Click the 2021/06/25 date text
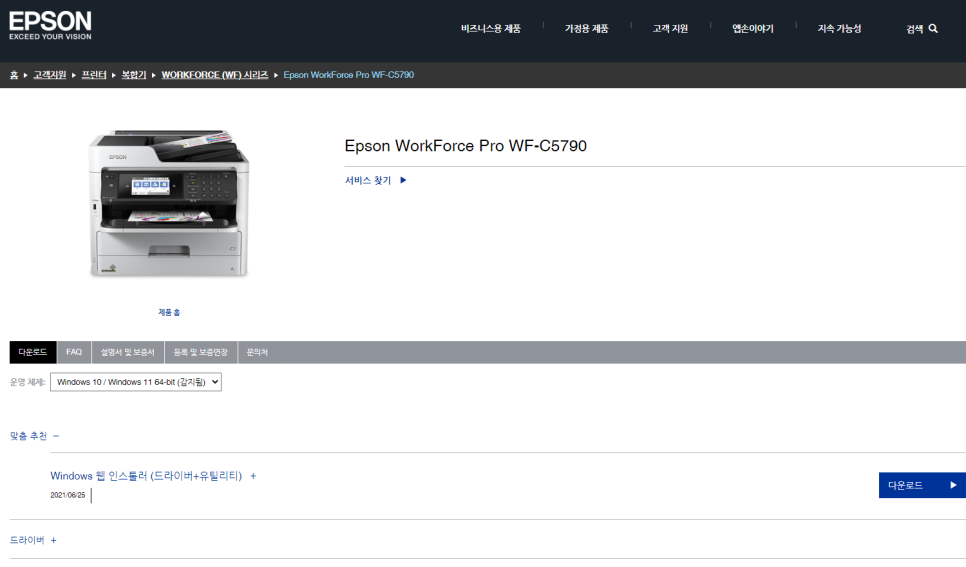The height and width of the screenshot is (567, 966). 68,495
